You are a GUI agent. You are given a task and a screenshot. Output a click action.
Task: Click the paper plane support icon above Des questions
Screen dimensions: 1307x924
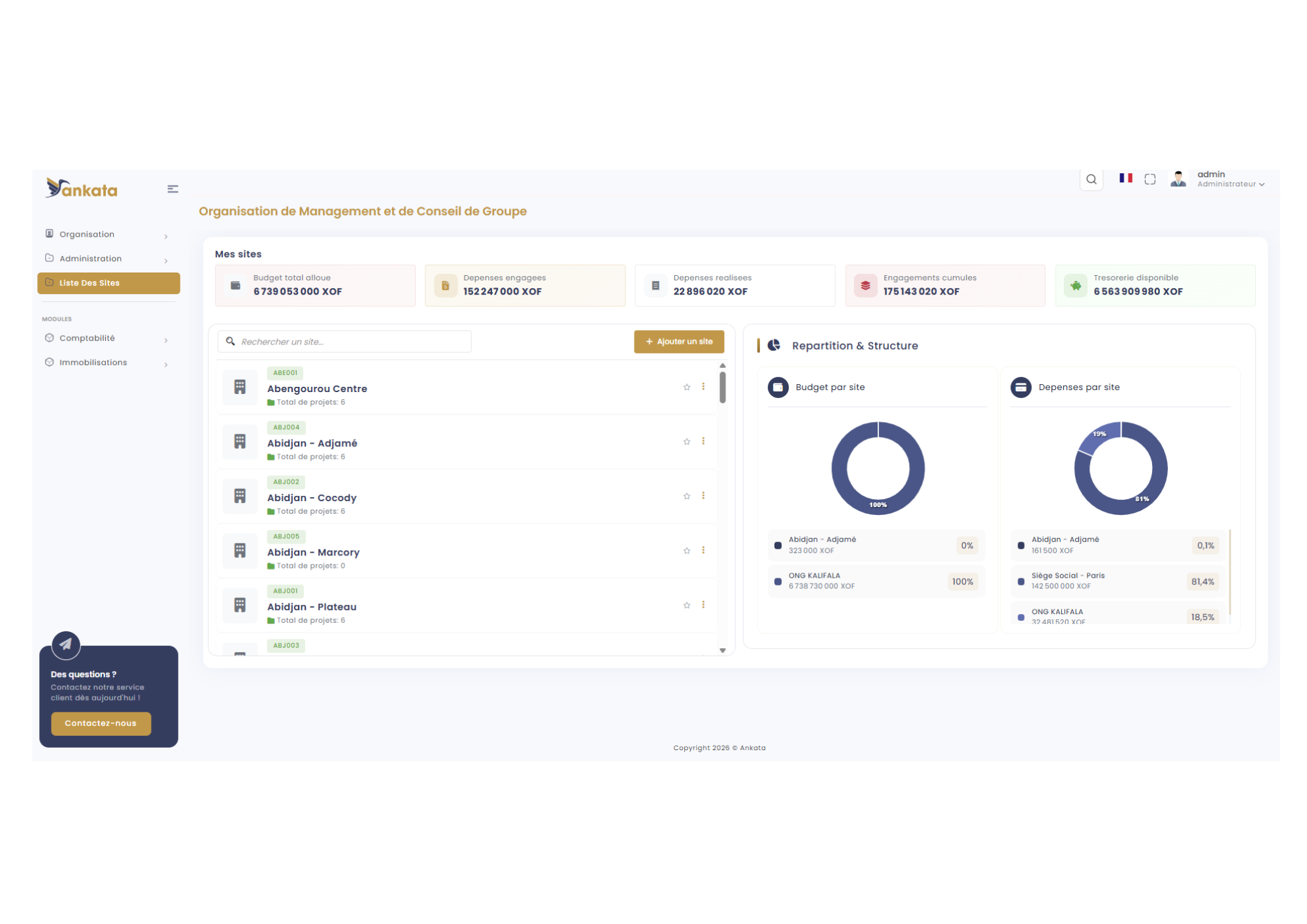[x=65, y=645]
